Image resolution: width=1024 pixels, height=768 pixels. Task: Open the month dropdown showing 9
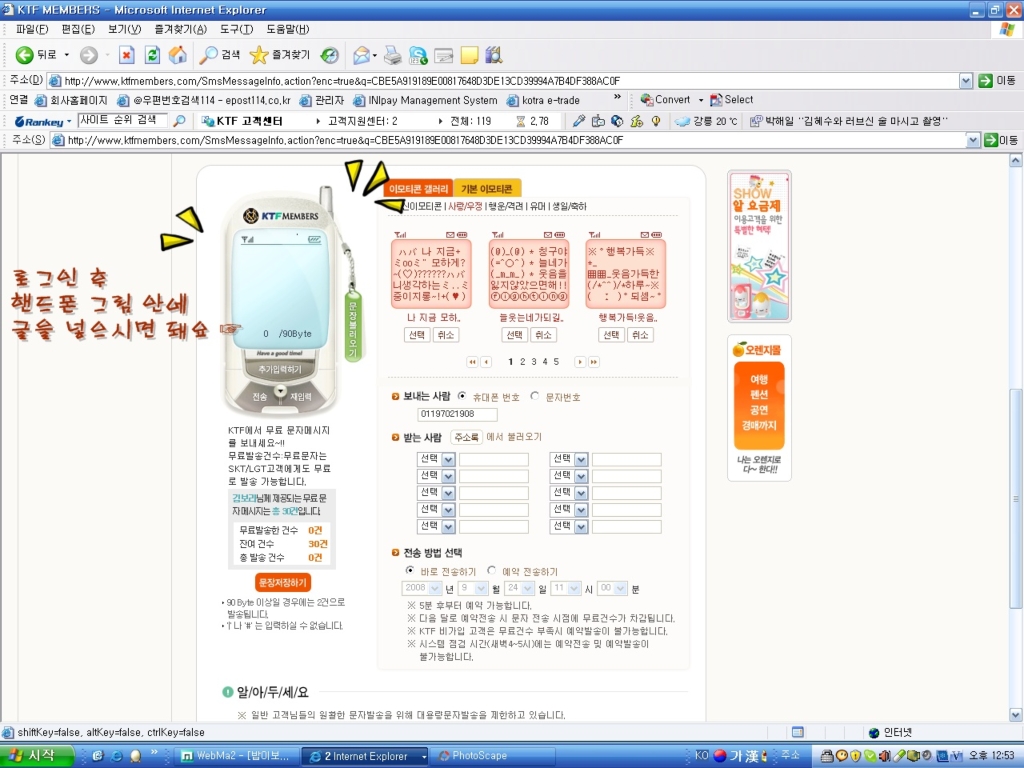473,588
